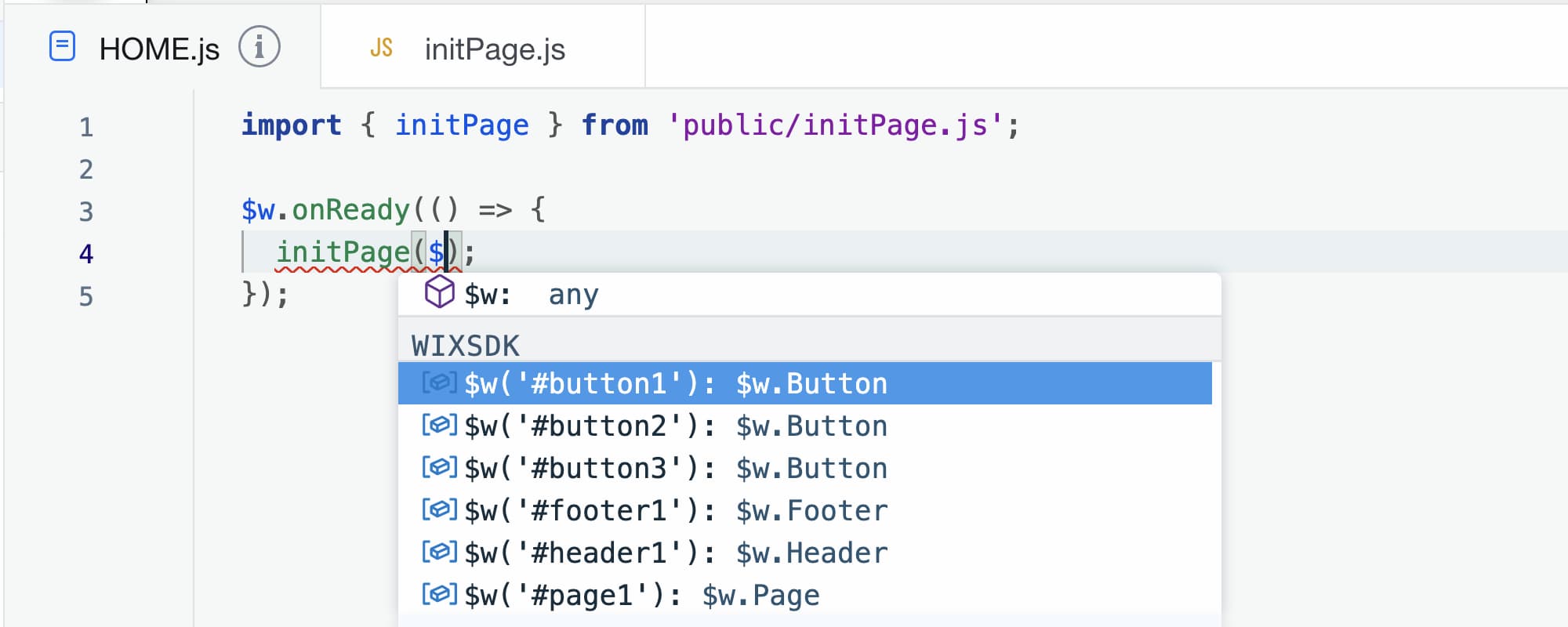This screenshot has height=627, width=1568.
Task: Switch to the initPage.js tab
Action: [x=494, y=49]
